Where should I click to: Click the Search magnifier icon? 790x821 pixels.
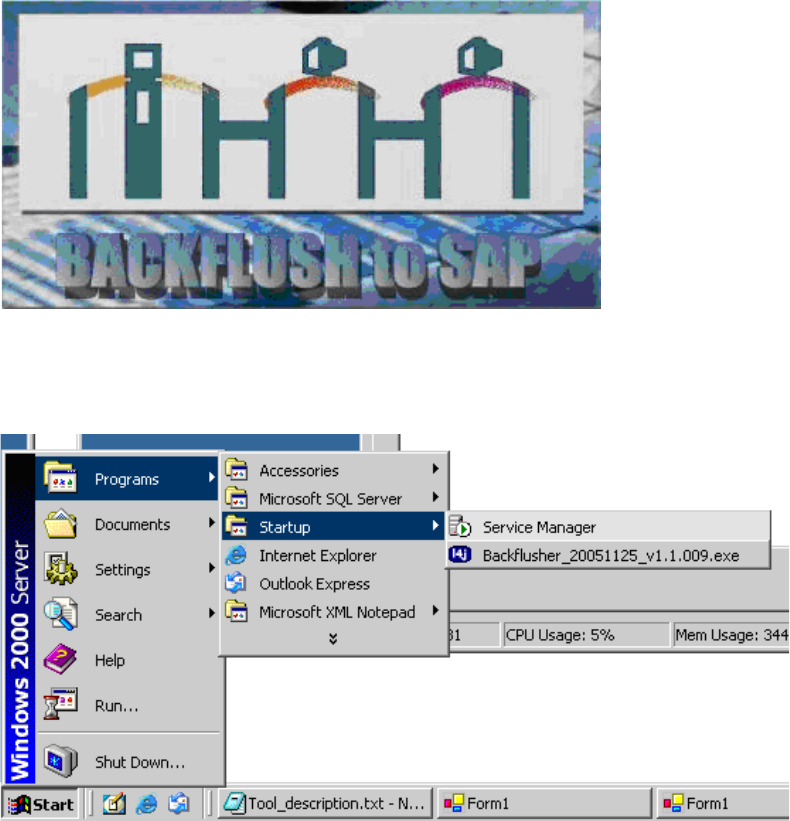coord(61,614)
